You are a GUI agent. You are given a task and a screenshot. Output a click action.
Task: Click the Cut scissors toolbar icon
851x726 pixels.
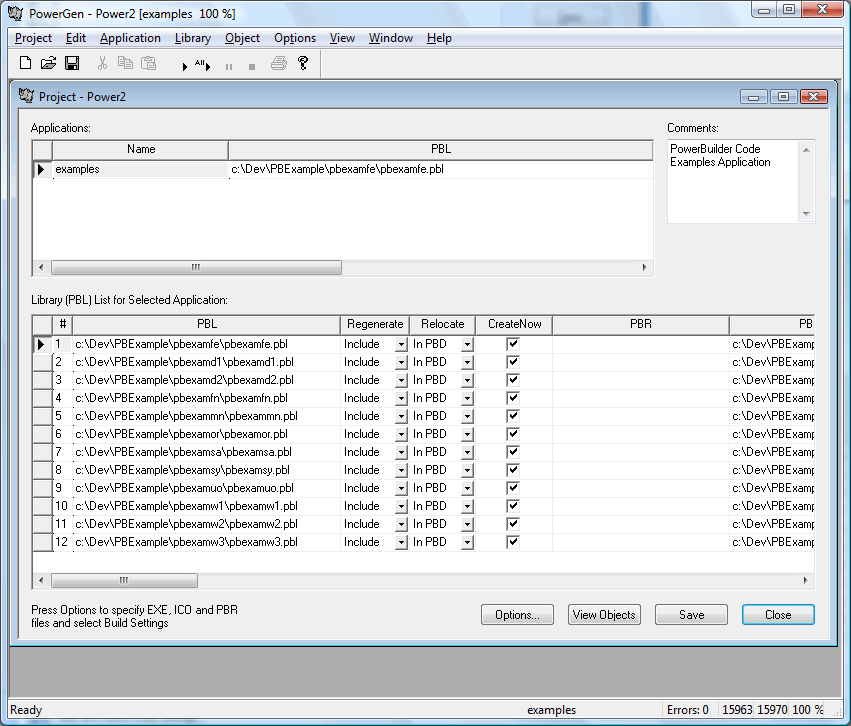[x=102, y=63]
